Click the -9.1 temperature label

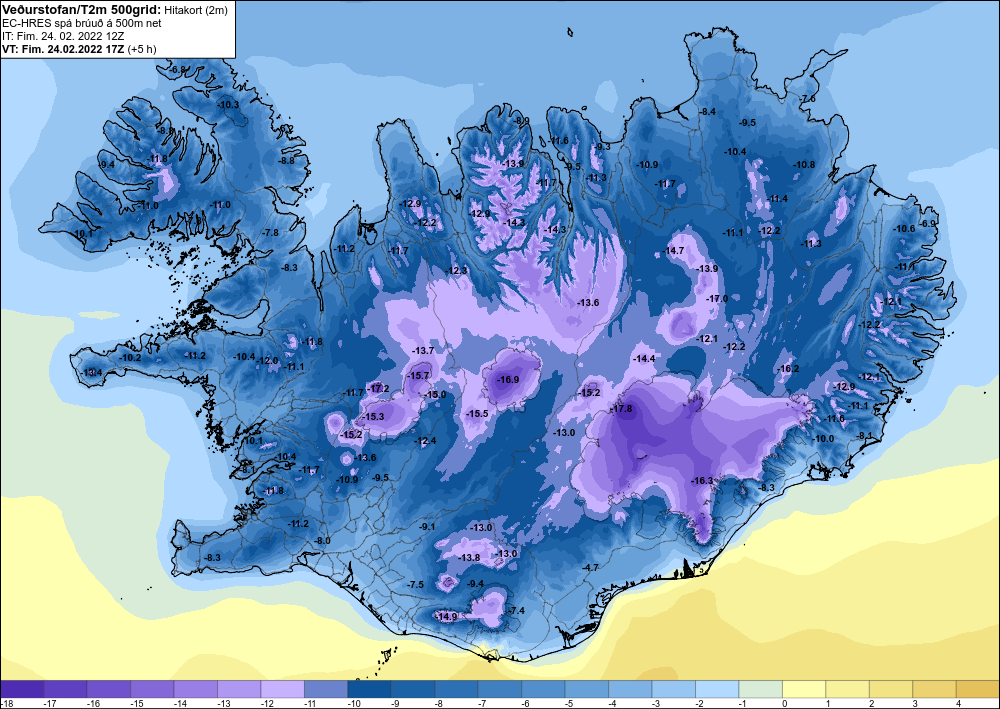[x=427, y=527]
